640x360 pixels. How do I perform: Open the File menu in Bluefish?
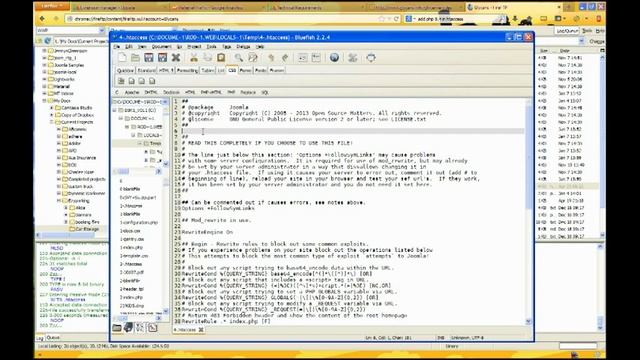117,47
